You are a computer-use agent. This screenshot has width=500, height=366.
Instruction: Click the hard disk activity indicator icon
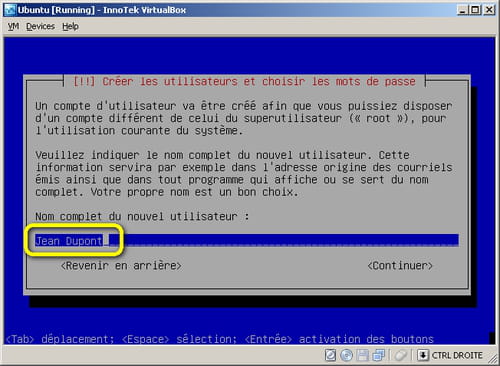[330, 355]
